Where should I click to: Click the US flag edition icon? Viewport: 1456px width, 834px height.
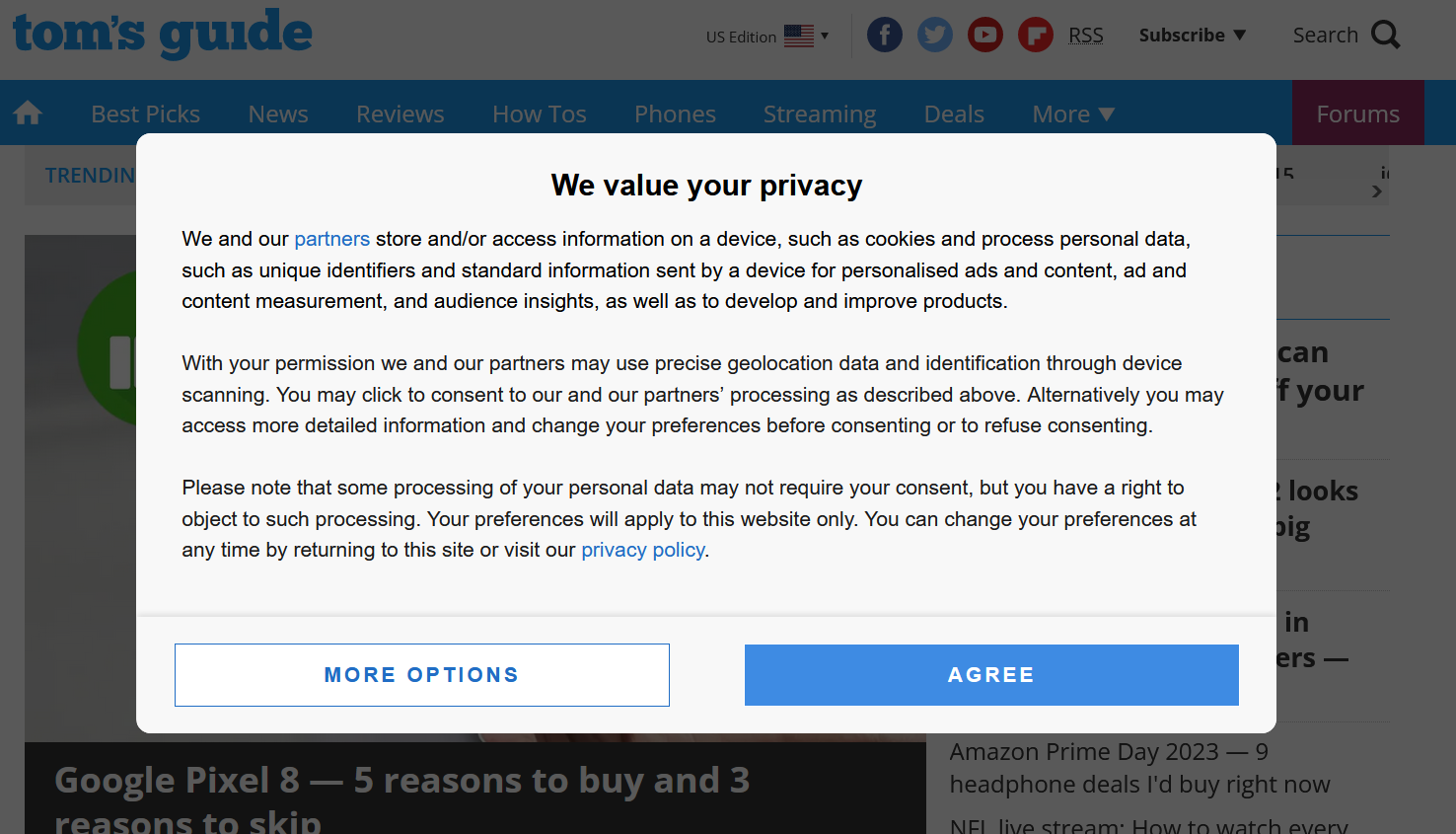click(x=800, y=34)
